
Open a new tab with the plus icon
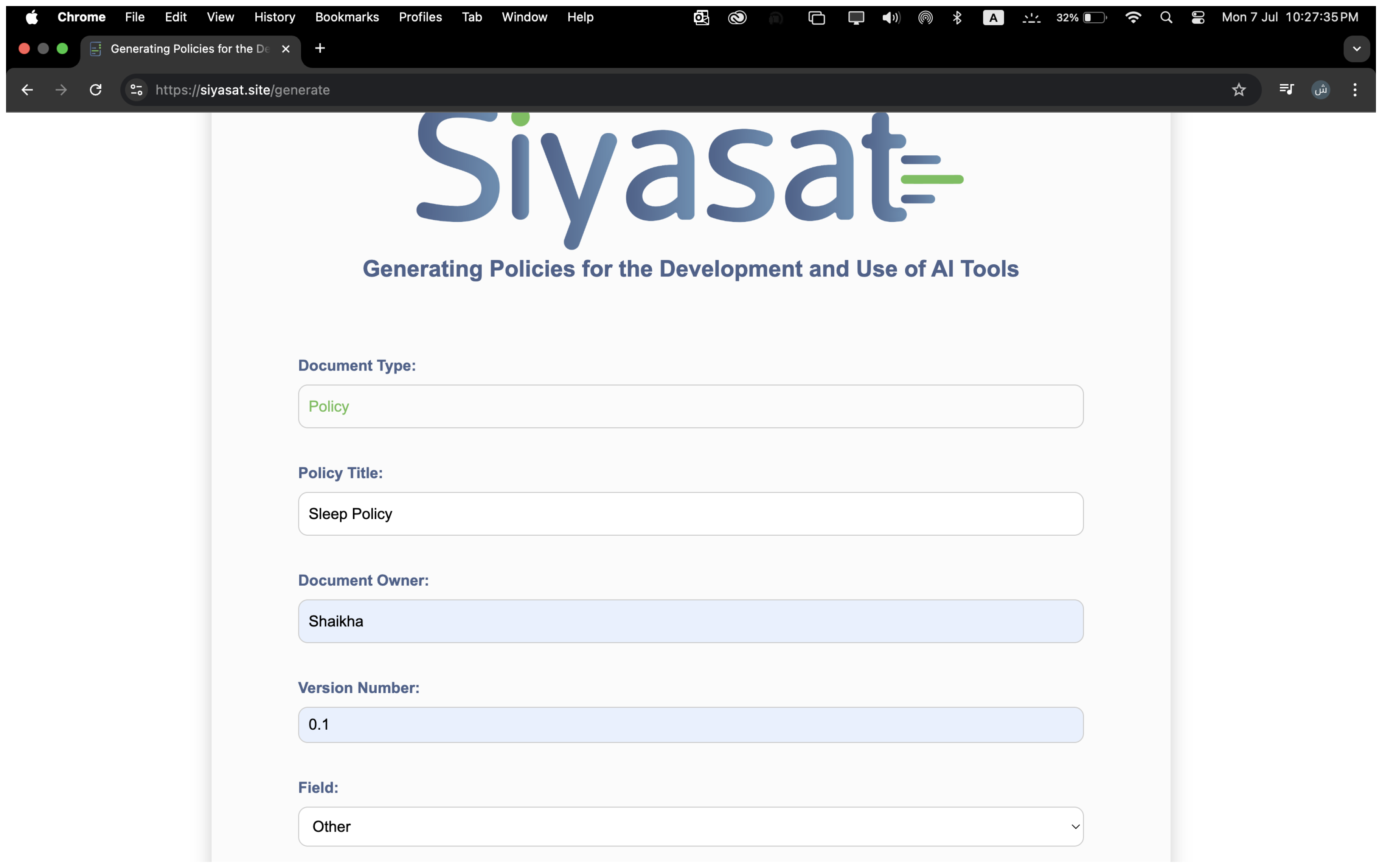pyautogui.click(x=320, y=49)
